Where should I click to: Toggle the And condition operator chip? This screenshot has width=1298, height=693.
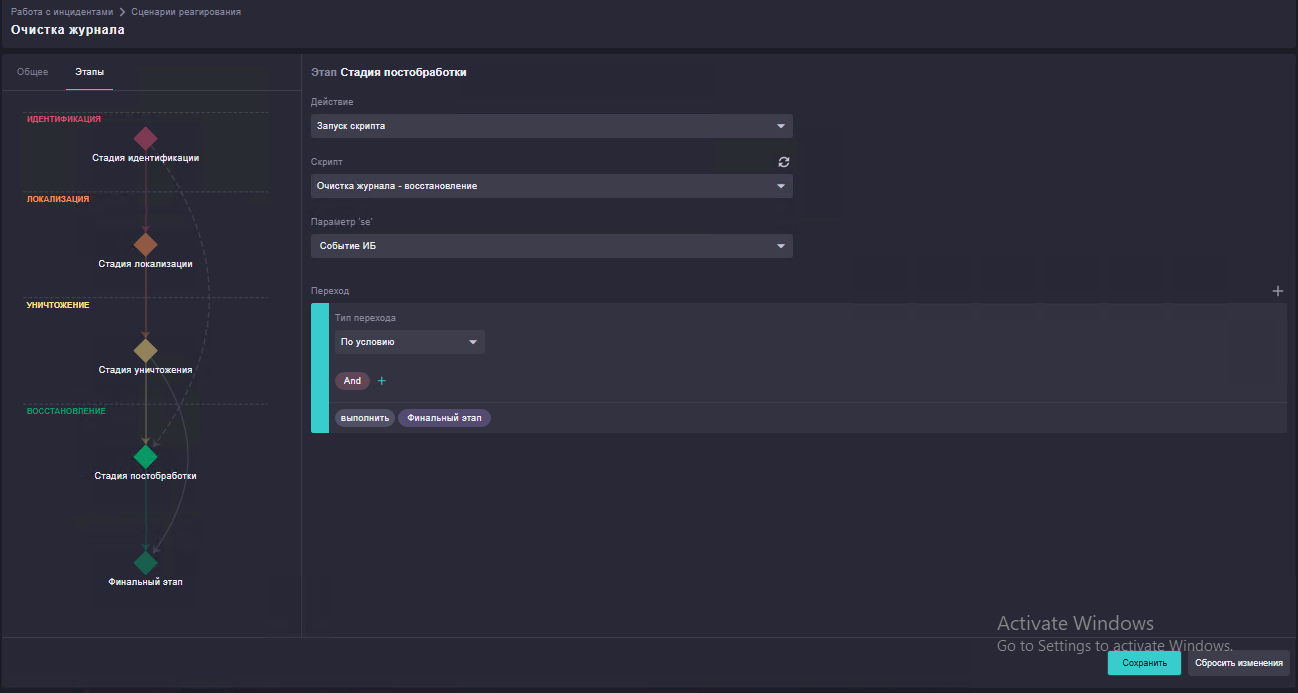352,381
